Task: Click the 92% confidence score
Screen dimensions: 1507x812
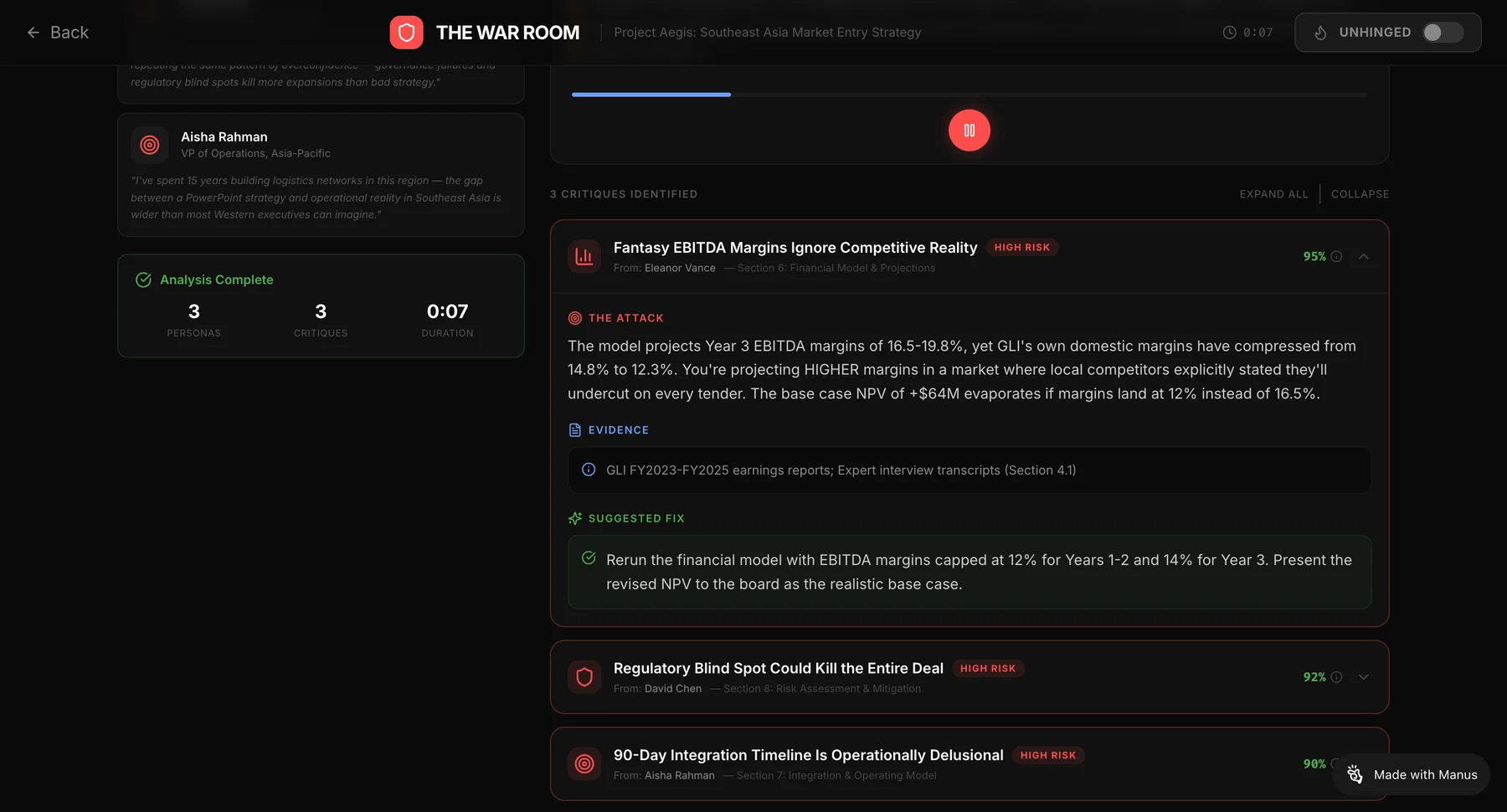Action: (1314, 677)
